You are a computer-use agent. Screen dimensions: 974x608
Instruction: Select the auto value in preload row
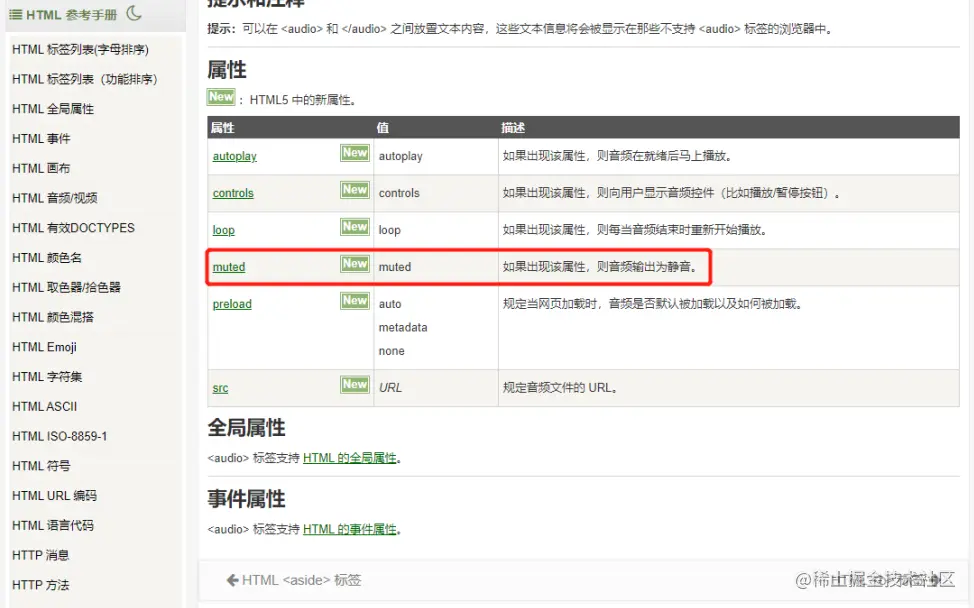(390, 304)
